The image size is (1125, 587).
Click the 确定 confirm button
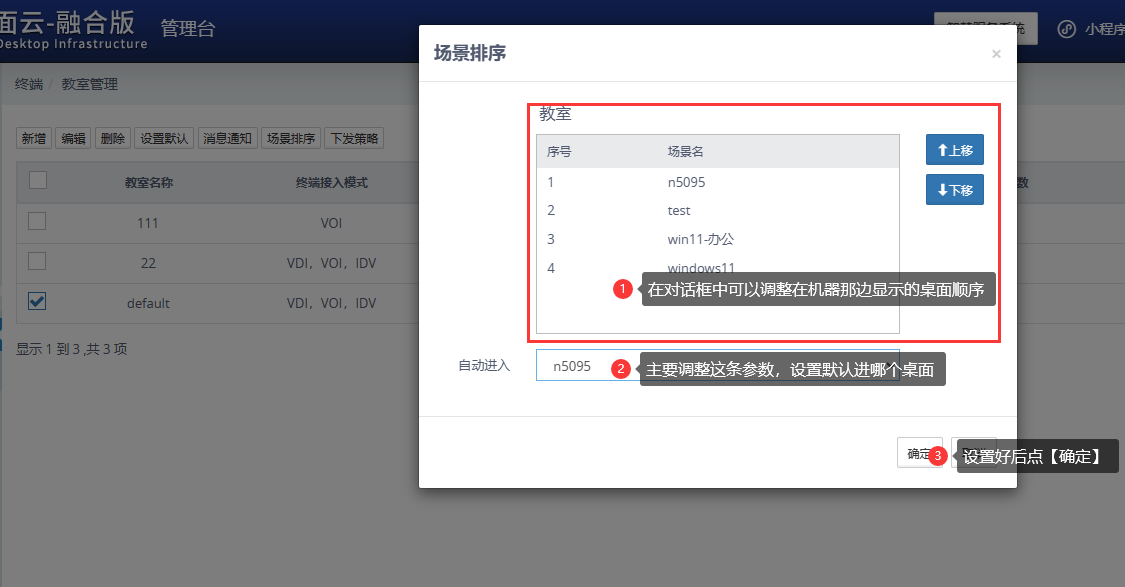click(918, 453)
